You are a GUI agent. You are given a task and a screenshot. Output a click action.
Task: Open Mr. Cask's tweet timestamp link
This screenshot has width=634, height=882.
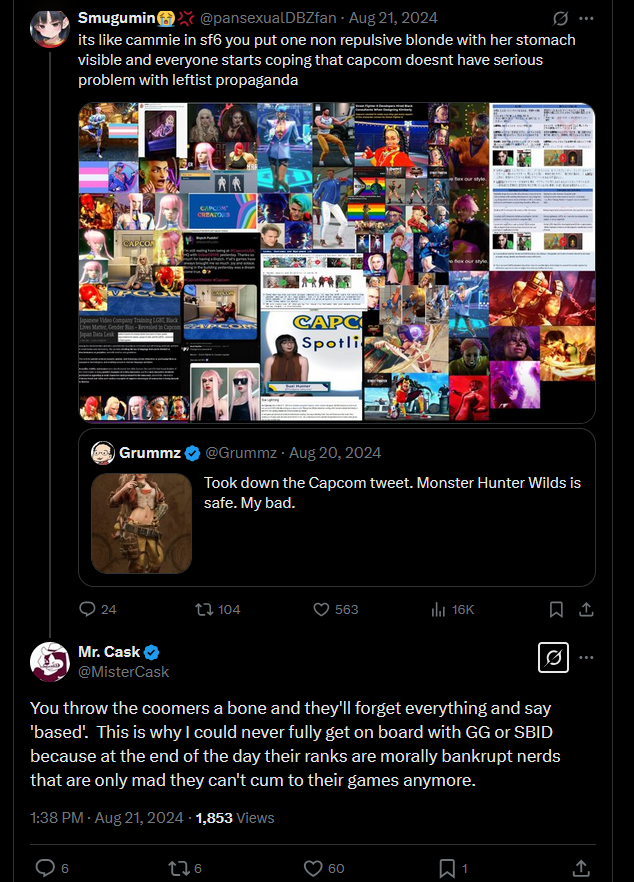[106, 817]
